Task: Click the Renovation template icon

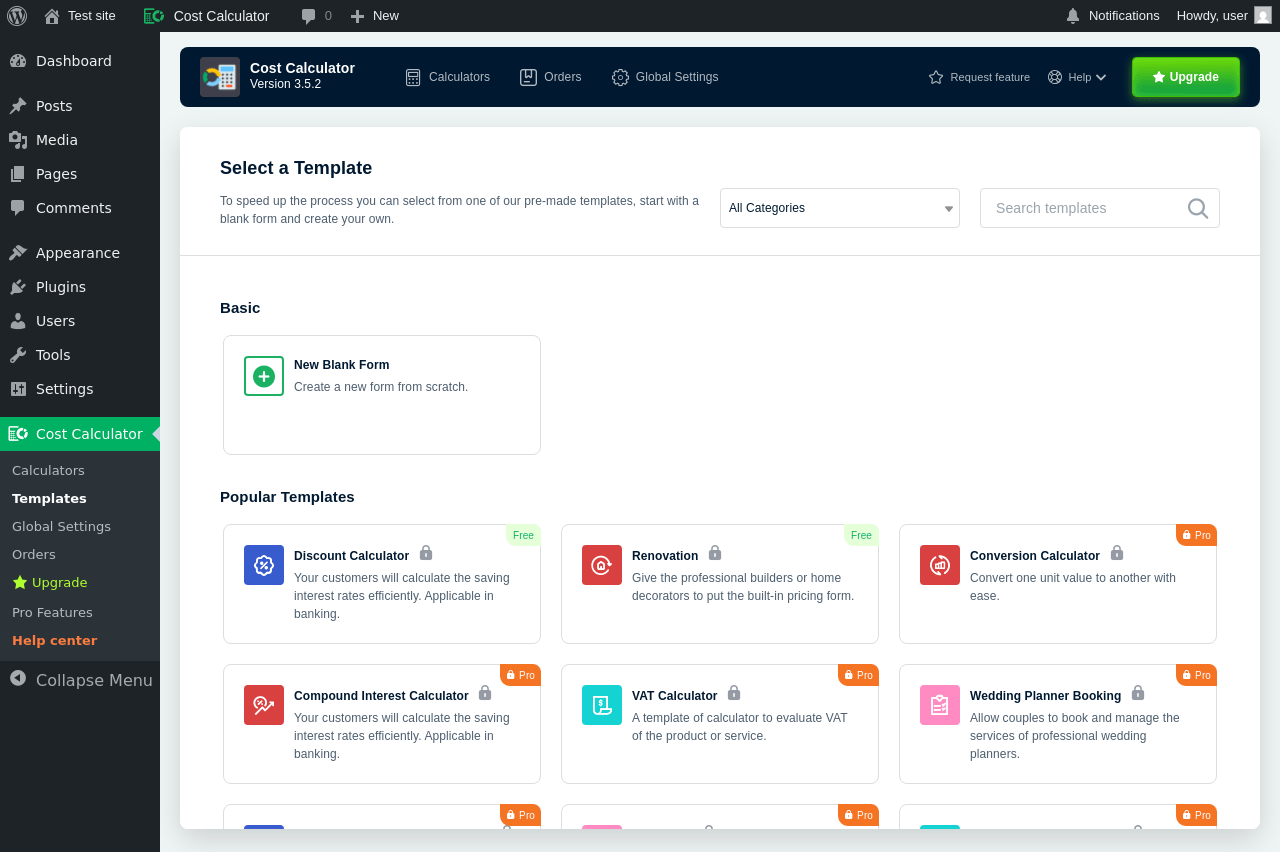Action: coord(602,565)
